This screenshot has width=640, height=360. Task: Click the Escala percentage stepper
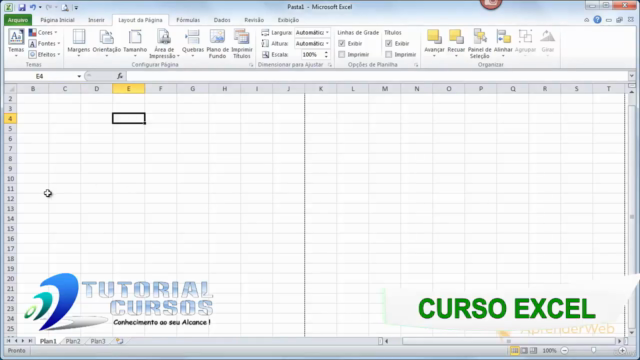(x=326, y=54)
